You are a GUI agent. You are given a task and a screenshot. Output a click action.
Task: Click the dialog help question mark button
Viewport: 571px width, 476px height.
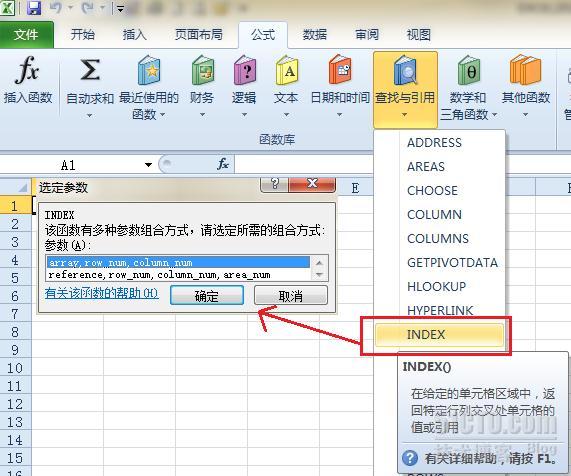coord(275,184)
